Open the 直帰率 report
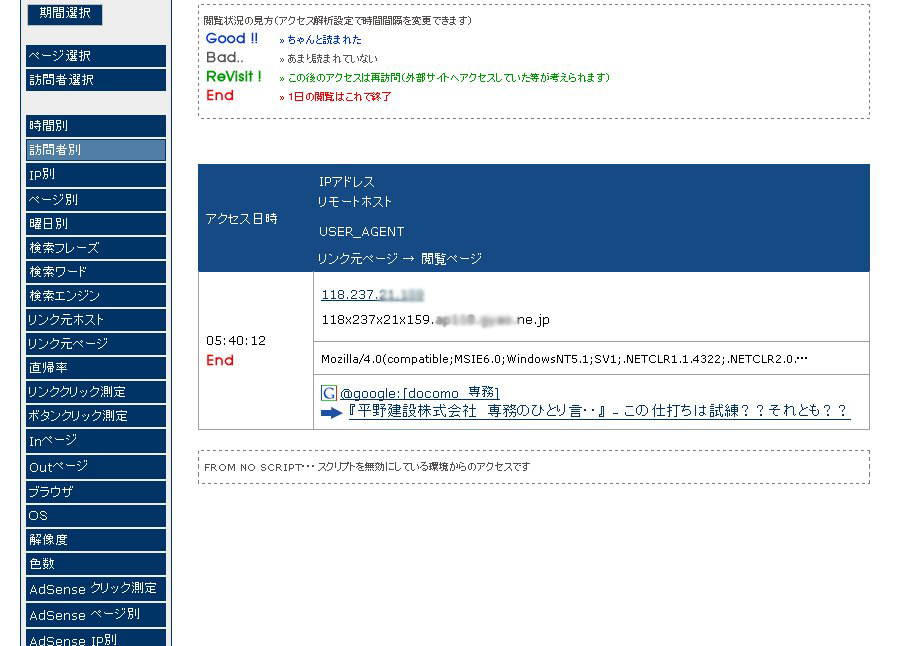The width and height of the screenshot is (907, 646). pyautogui.click(x=96, y=368)
